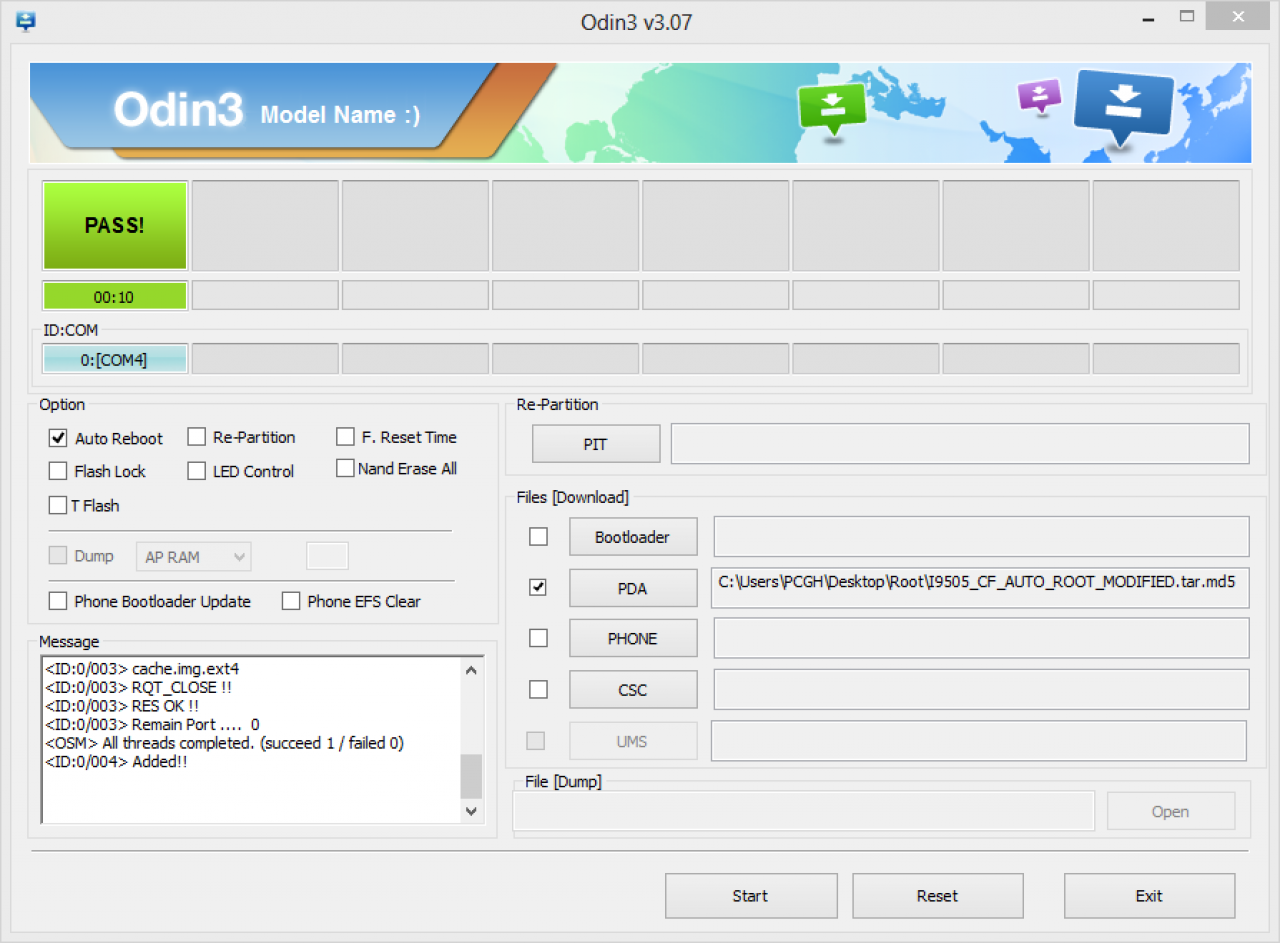Click the 'RQT_CLOSE !!' log line
This screenshot has width=1280, height=943.
point(139,687)
